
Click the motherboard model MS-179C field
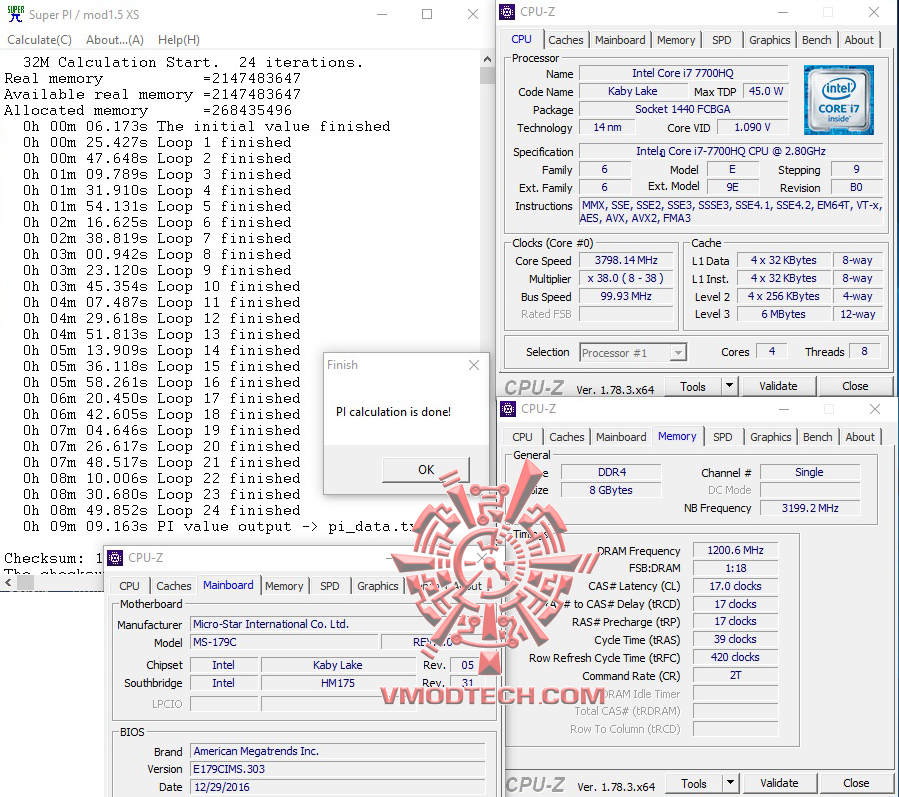click(284, 642)
